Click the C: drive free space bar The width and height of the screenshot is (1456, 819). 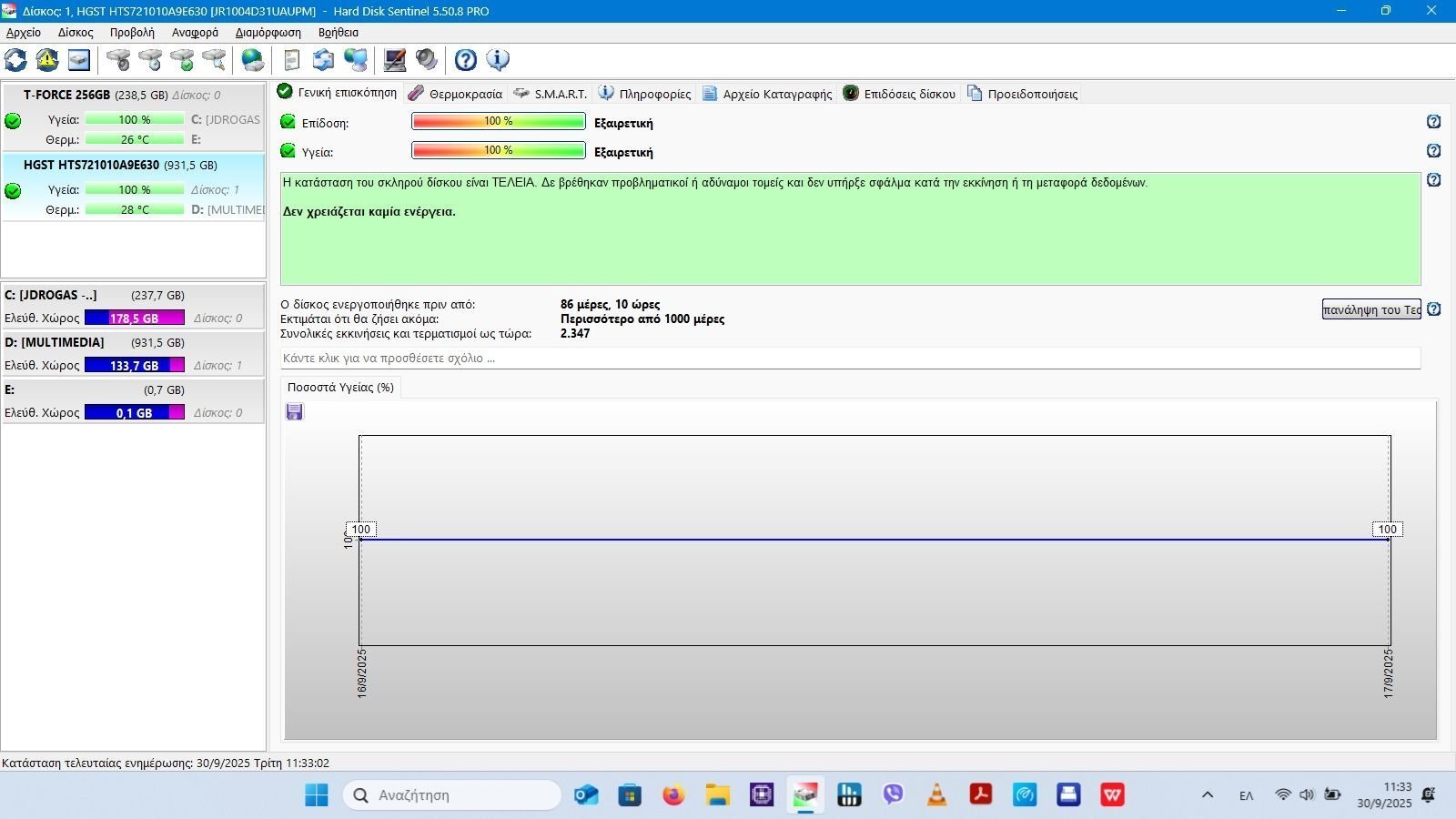click(x=134, y=318)
